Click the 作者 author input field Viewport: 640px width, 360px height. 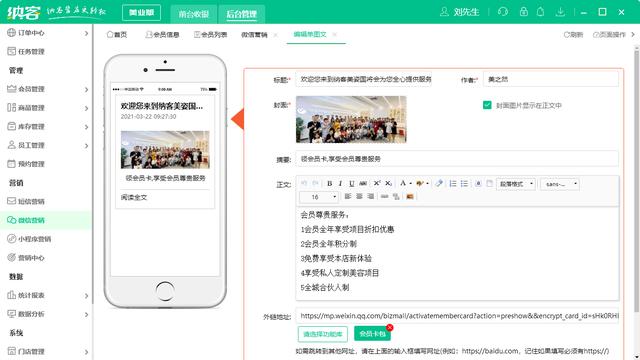tap(551, 79)
